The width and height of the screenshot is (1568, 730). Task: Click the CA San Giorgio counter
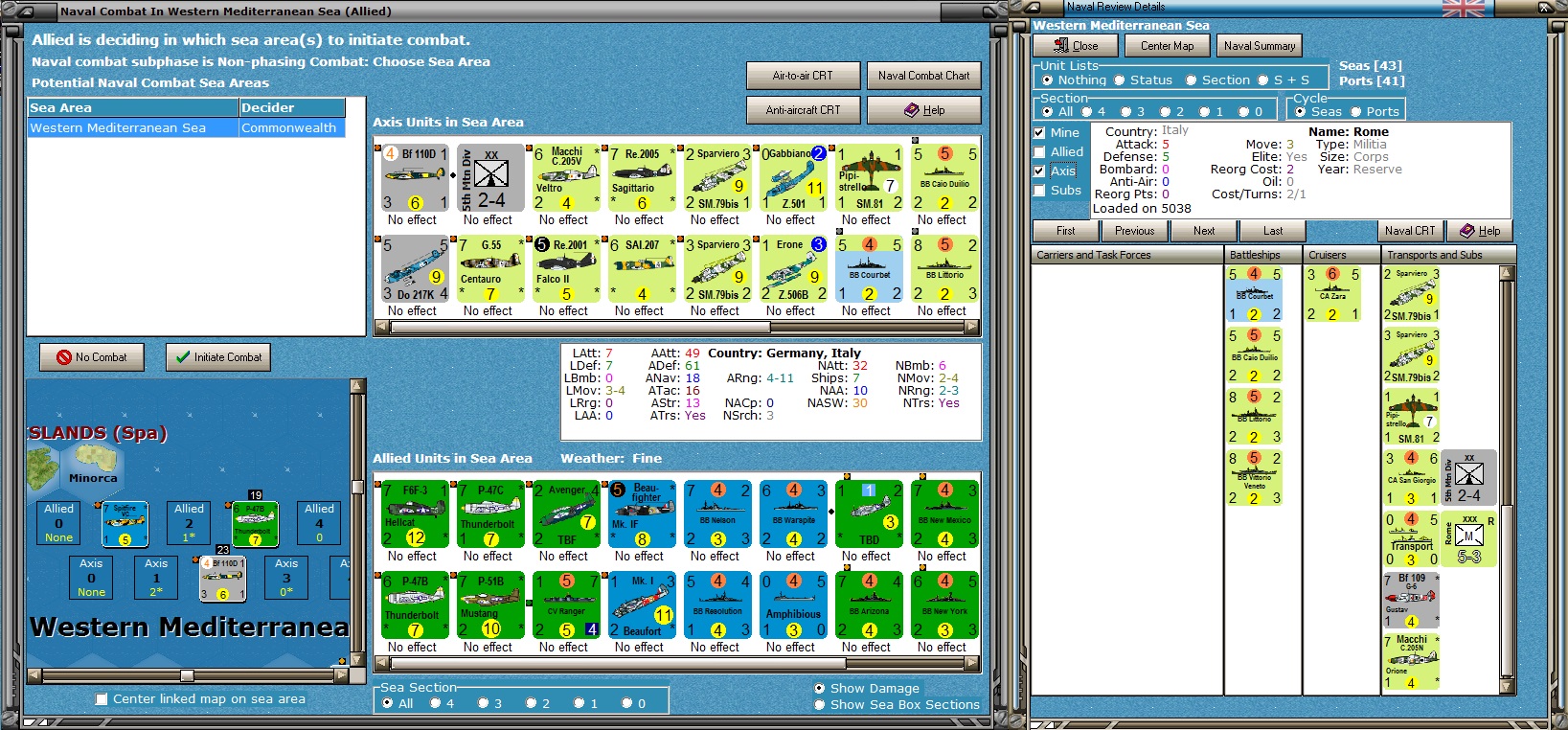point(1412,478)
